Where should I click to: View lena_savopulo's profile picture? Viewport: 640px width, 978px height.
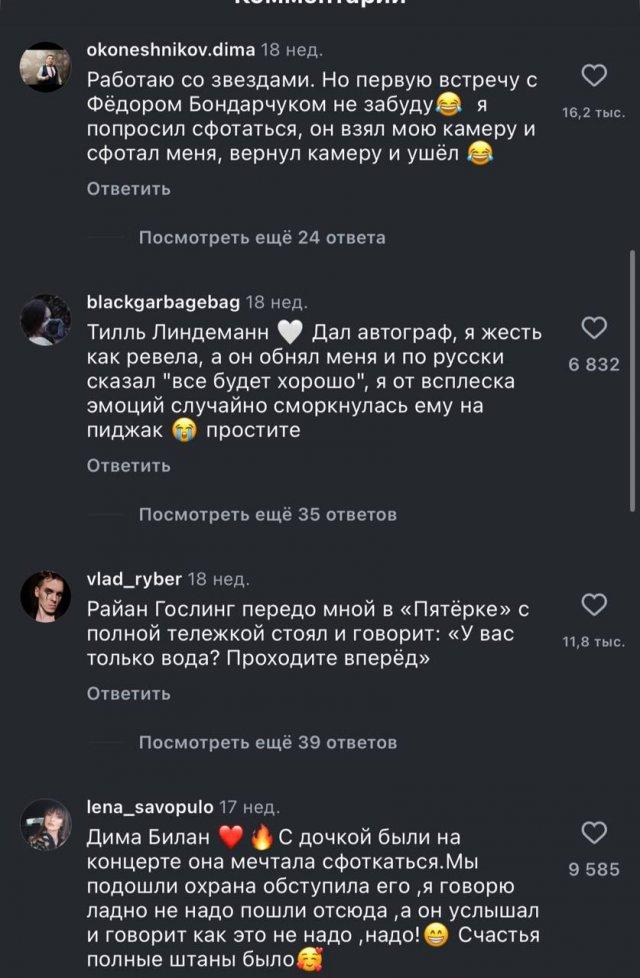tap(45, 825)
